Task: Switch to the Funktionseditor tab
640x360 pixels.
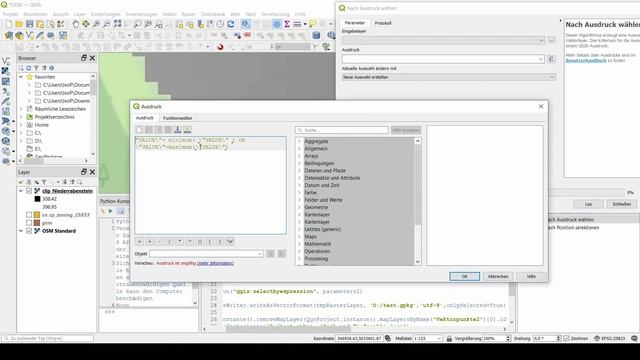Action: (x=178, y=118)
